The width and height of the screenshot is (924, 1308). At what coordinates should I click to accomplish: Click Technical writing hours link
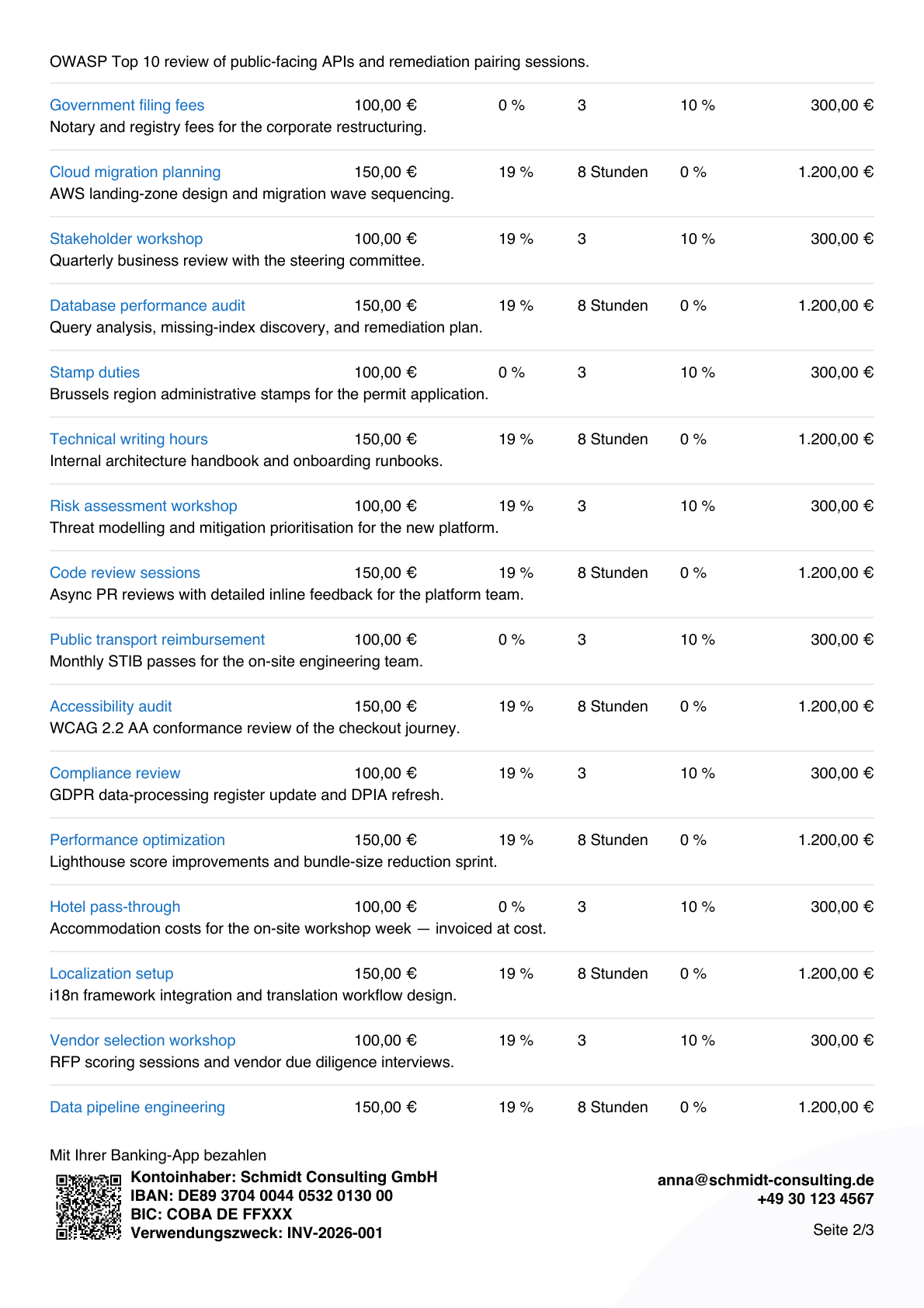click(x=129, y=439)
